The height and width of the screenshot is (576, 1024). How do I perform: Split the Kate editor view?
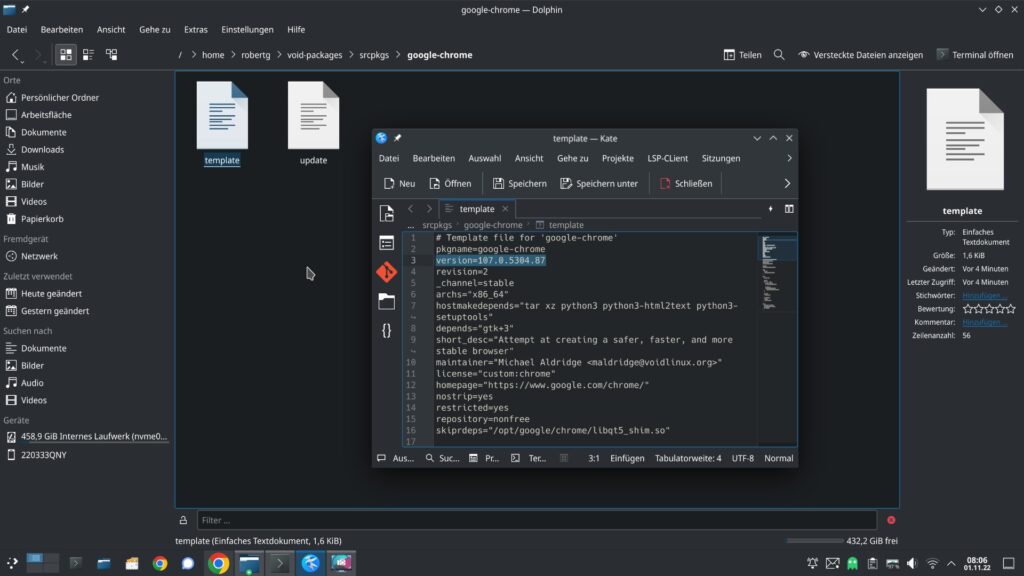click(789, 209)
